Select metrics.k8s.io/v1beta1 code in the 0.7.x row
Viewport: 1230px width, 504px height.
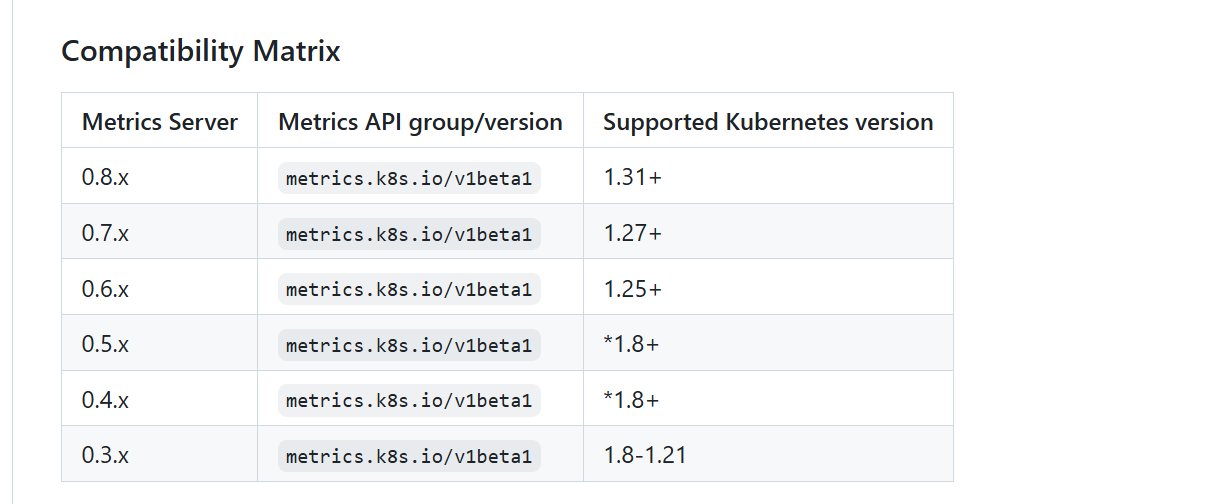point(409,234)
